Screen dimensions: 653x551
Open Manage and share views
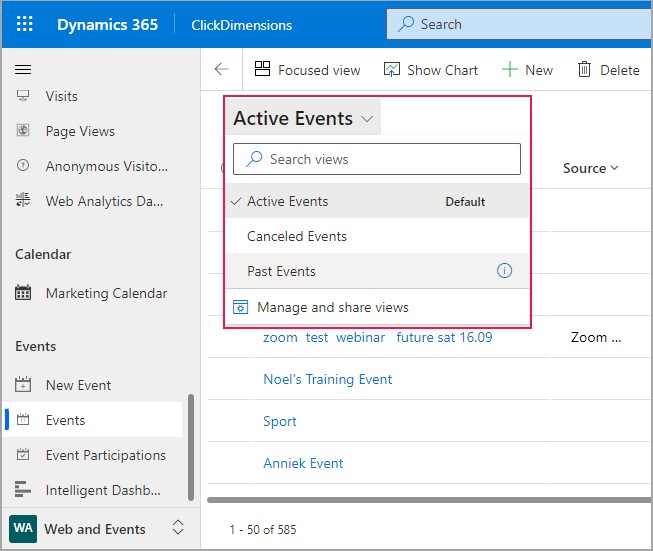[377, 307]
